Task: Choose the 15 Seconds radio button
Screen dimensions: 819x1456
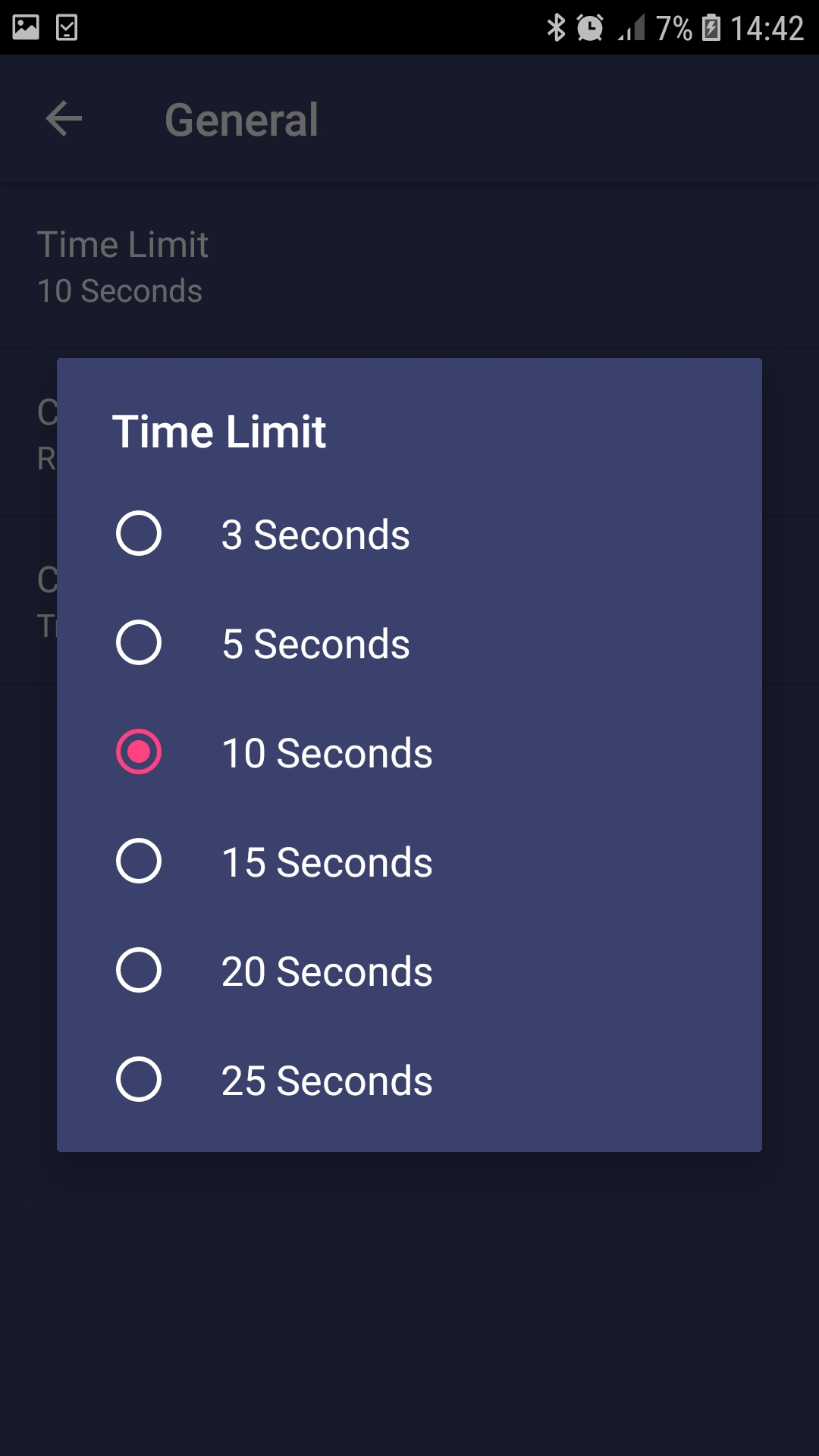Action: point(139,861)
